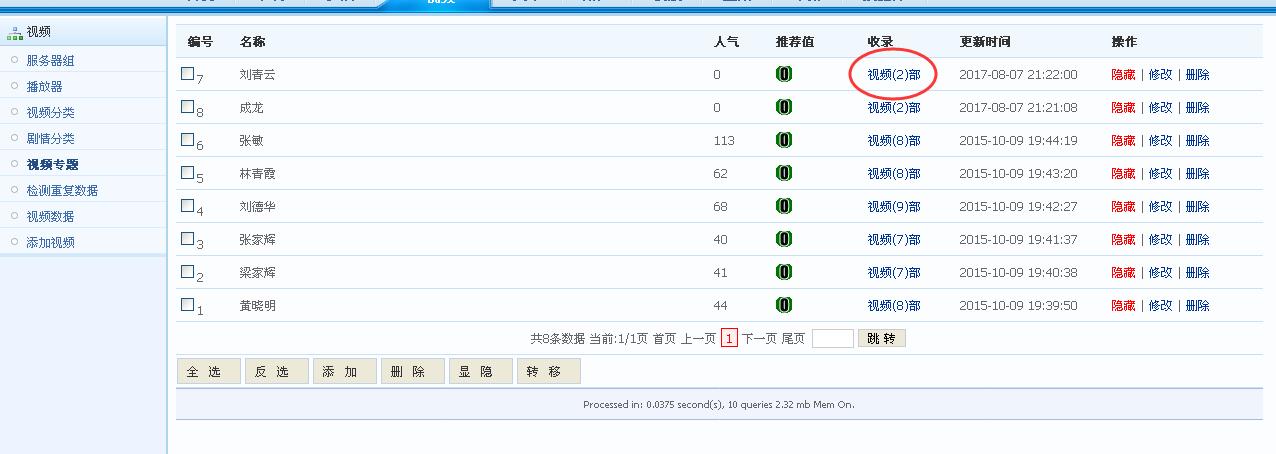Screen dimensions: 1276x454
Task: Click 修改 for 刘青云 row
Action: (x=1160, y=75)
